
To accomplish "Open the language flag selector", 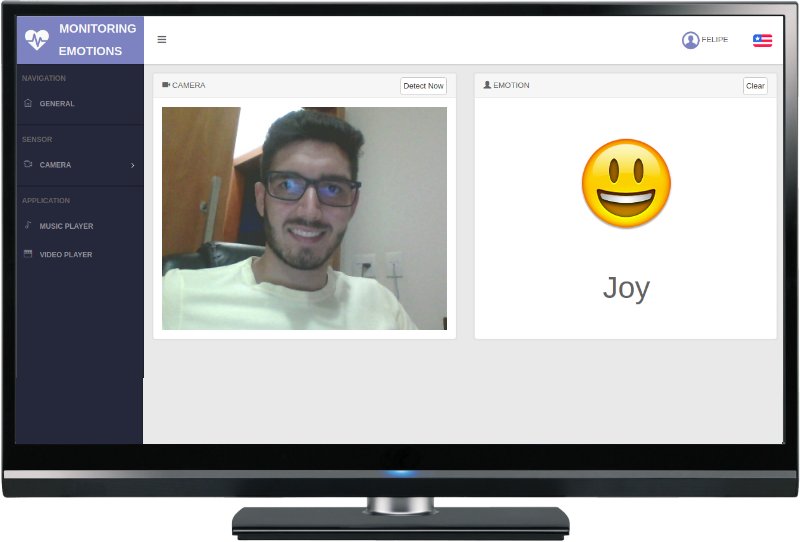I will tap(762, 40).
